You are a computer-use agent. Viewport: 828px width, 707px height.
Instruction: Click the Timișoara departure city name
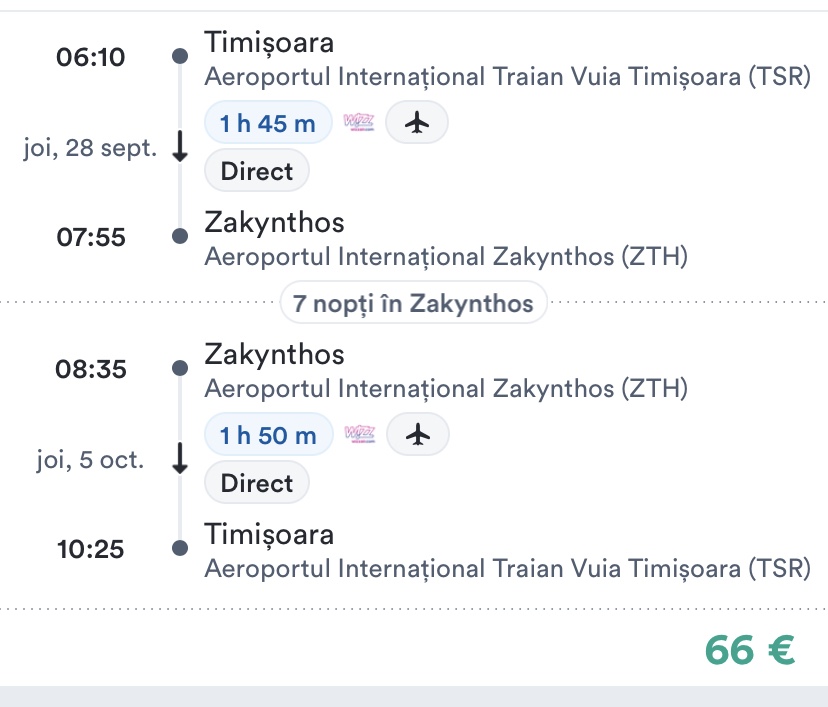(269, 43)
